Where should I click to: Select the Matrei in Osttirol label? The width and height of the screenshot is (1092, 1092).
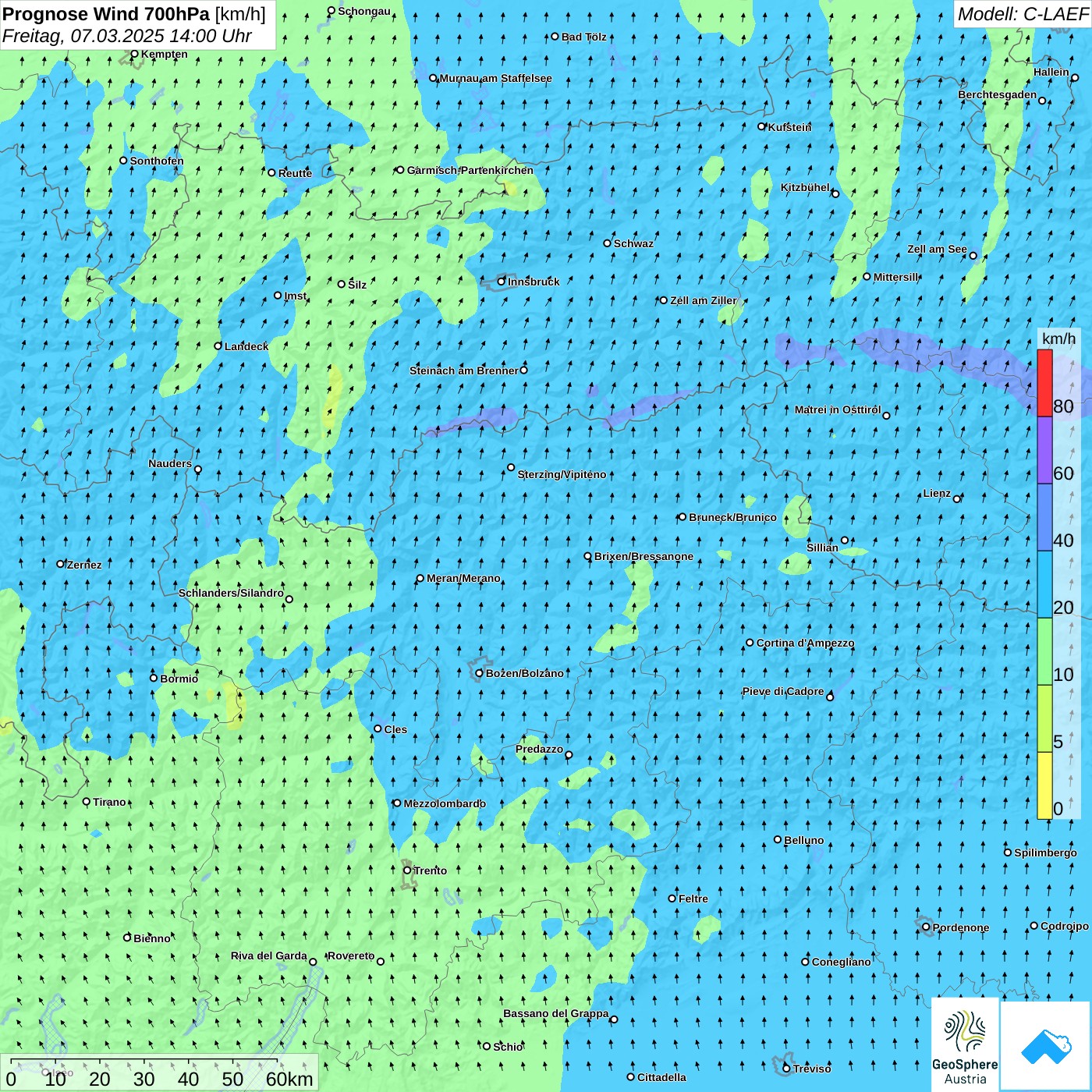point(838,409)
